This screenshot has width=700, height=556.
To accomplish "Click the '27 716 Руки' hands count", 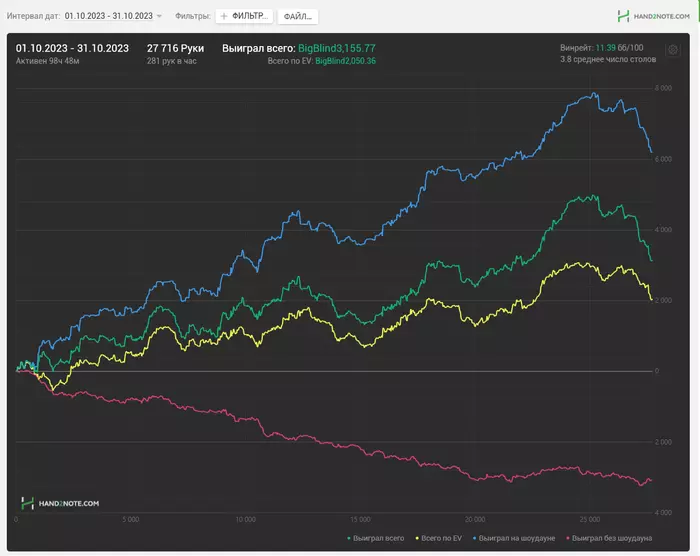I will [175, 47].
